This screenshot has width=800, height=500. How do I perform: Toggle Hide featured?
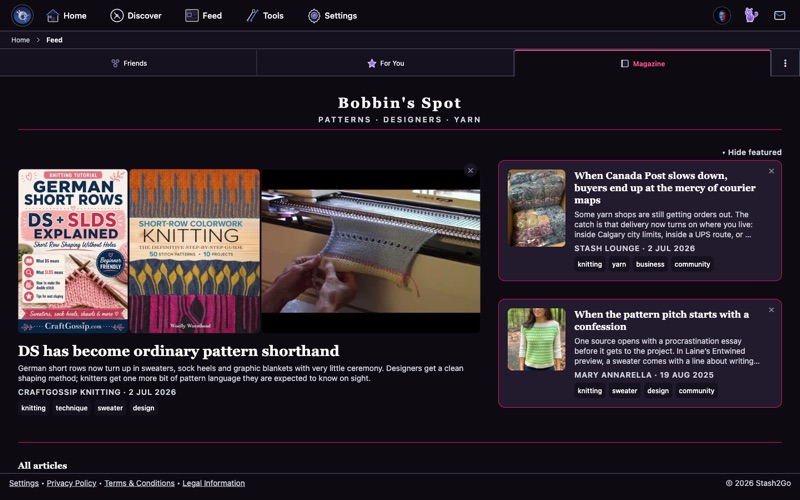[x=752, y=152]
